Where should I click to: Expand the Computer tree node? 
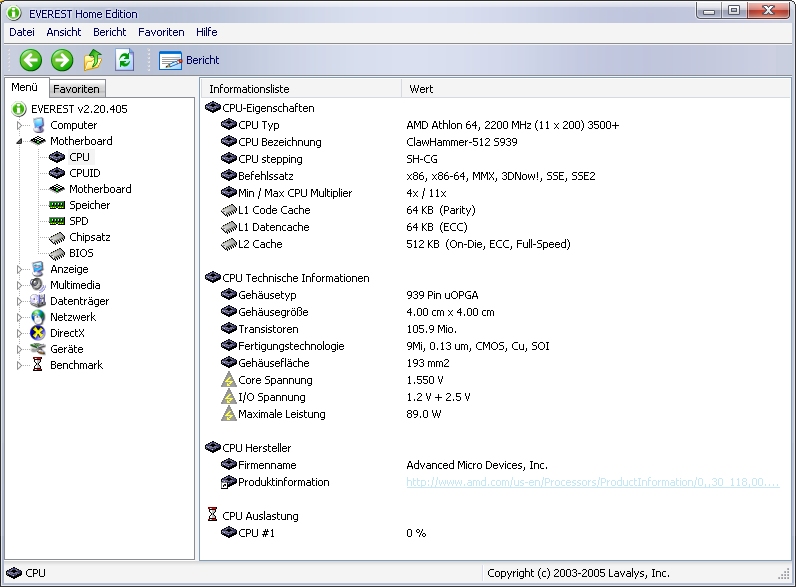click(19, 125)
